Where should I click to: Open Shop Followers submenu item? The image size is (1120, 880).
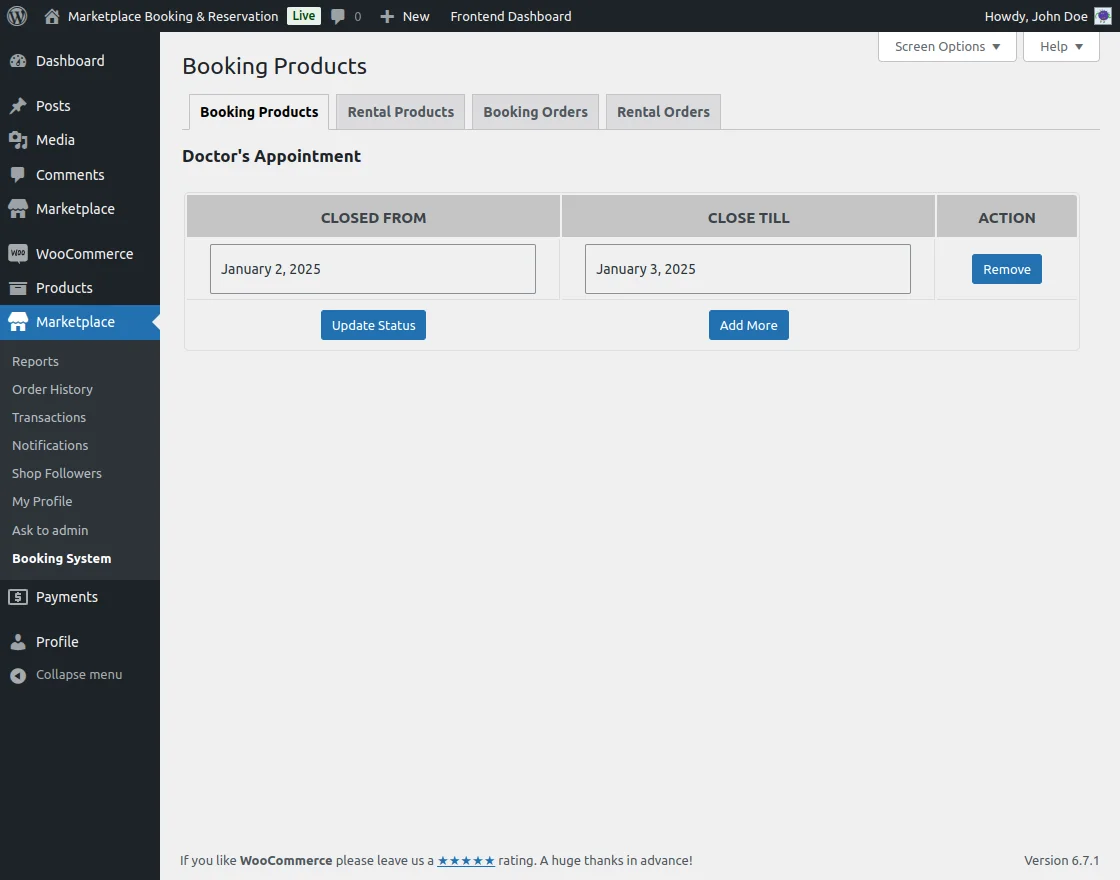coord(56,474)
